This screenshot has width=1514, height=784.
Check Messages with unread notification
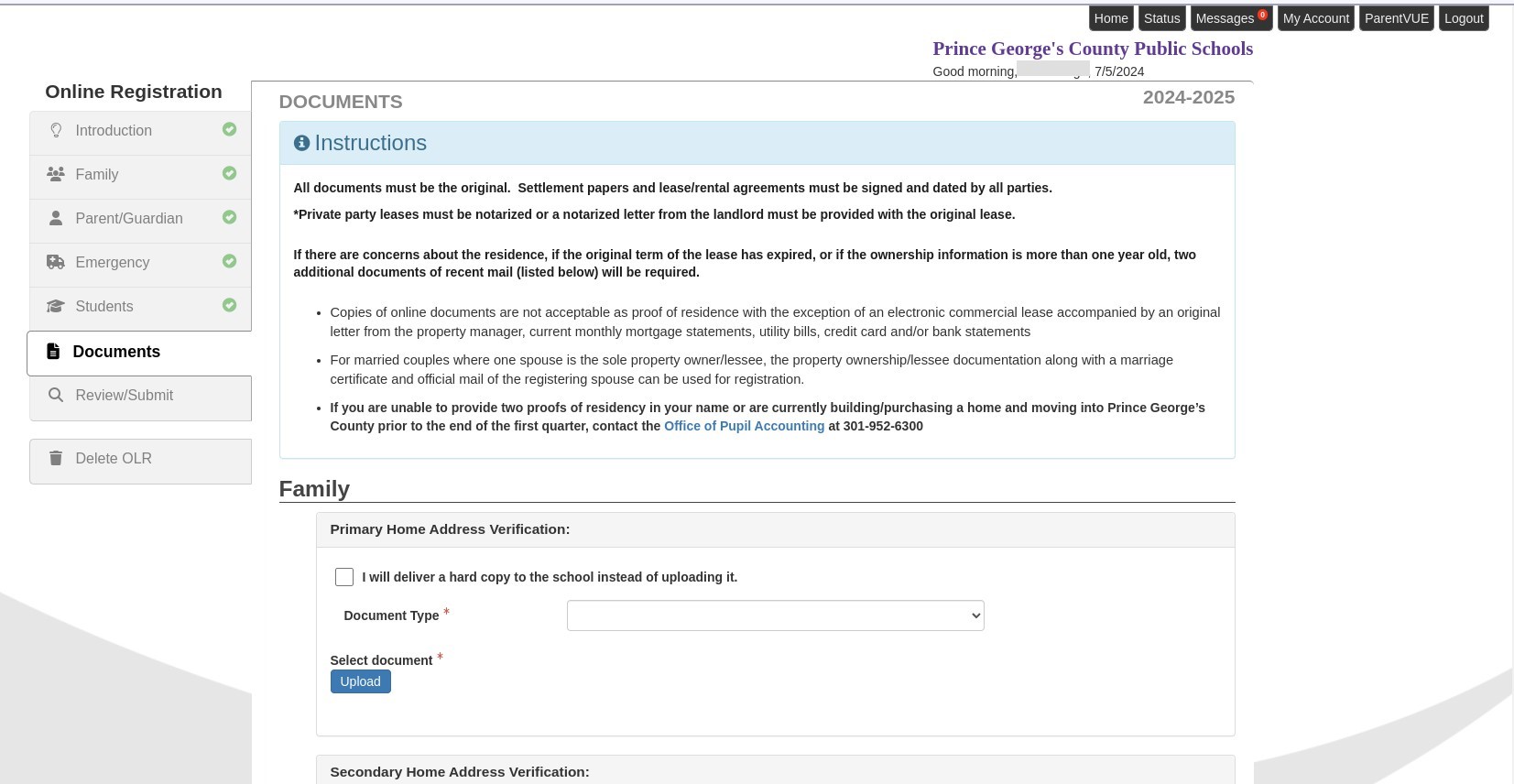pyautogui.click(x=1225, y=18)
